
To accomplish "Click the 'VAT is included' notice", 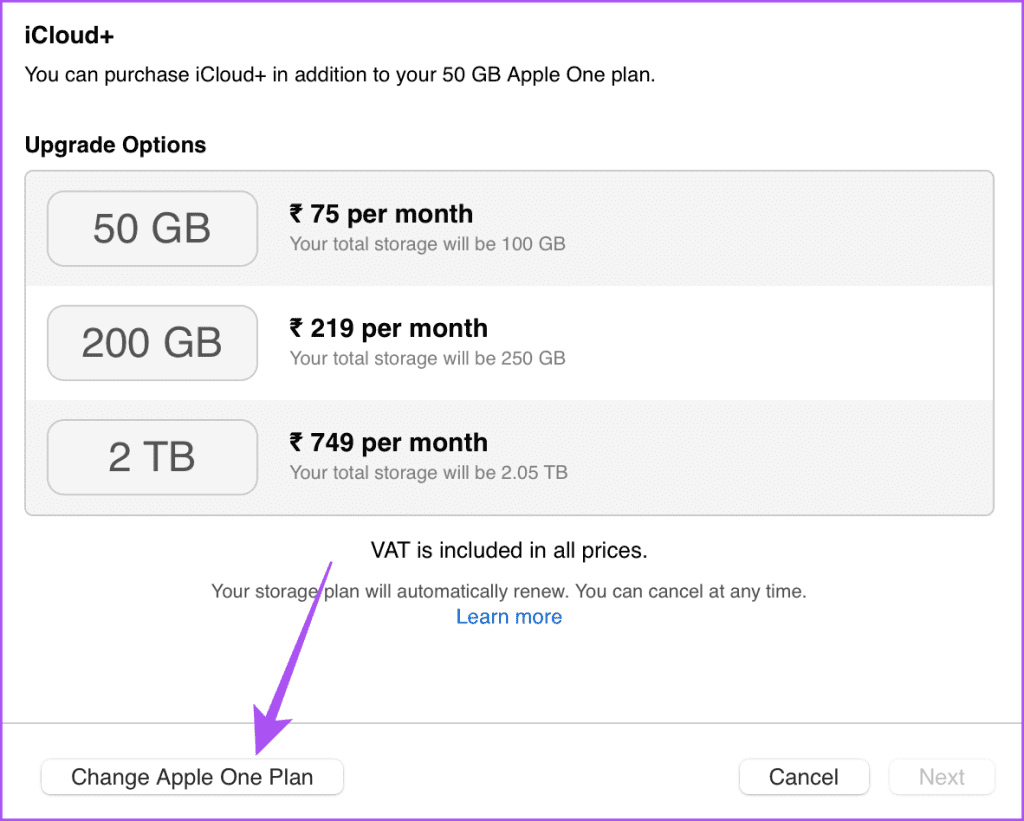I will point(509,551).
